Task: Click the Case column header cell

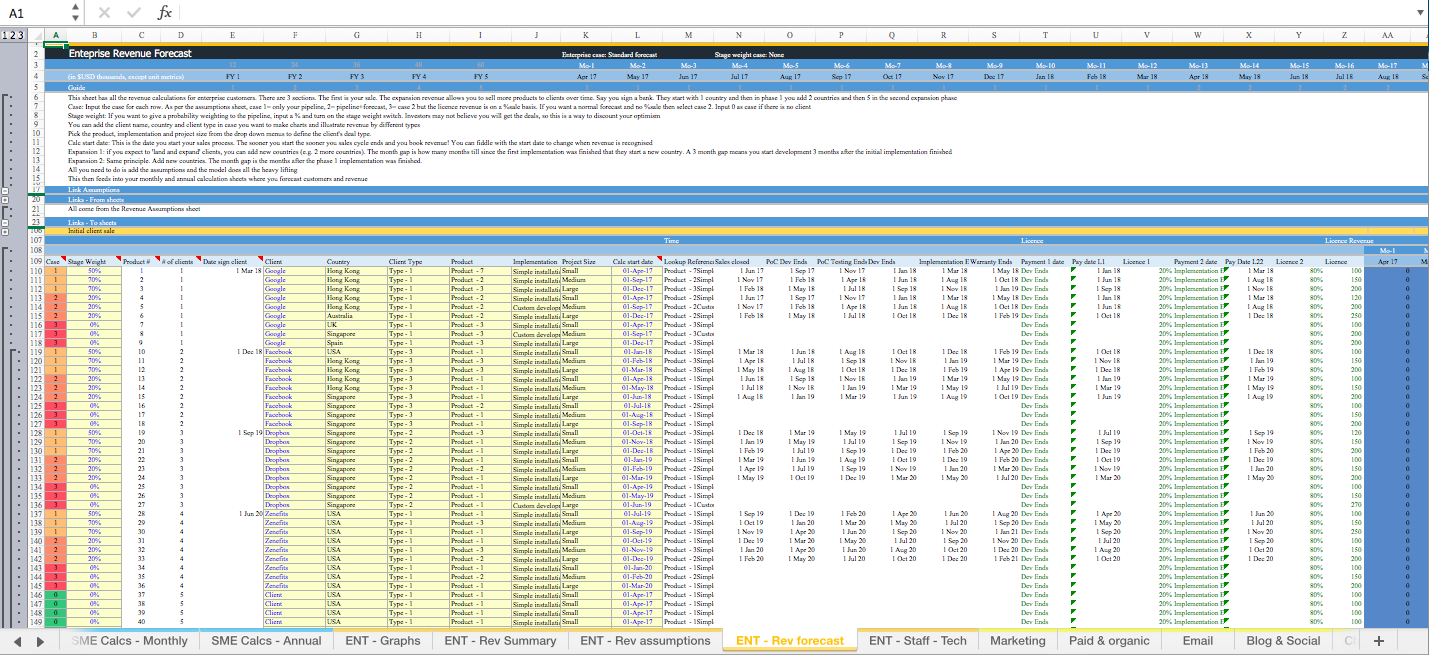Action: point(55,261)
